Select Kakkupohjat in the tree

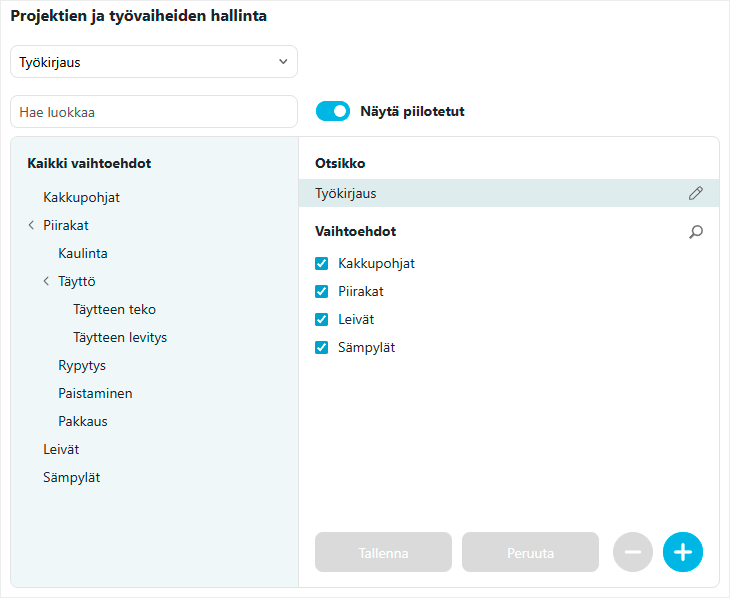81,197
